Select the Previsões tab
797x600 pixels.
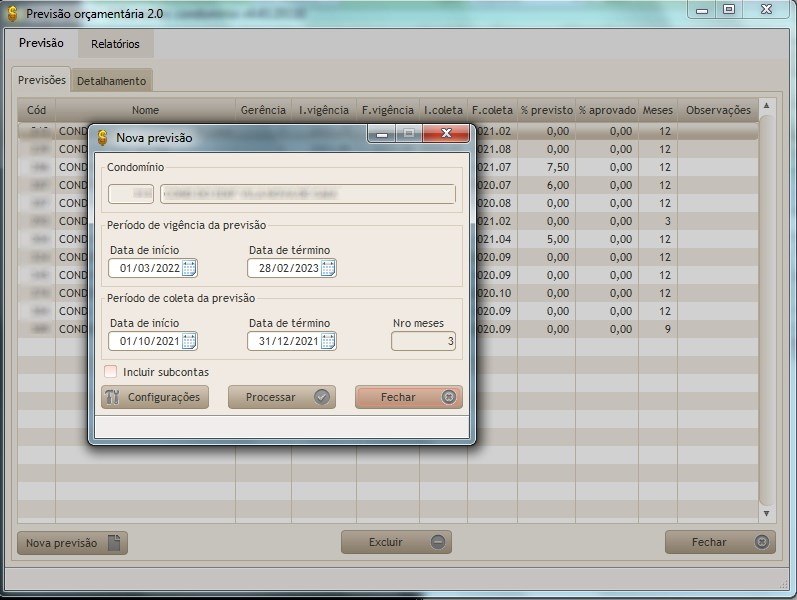[x=42, y=80]
